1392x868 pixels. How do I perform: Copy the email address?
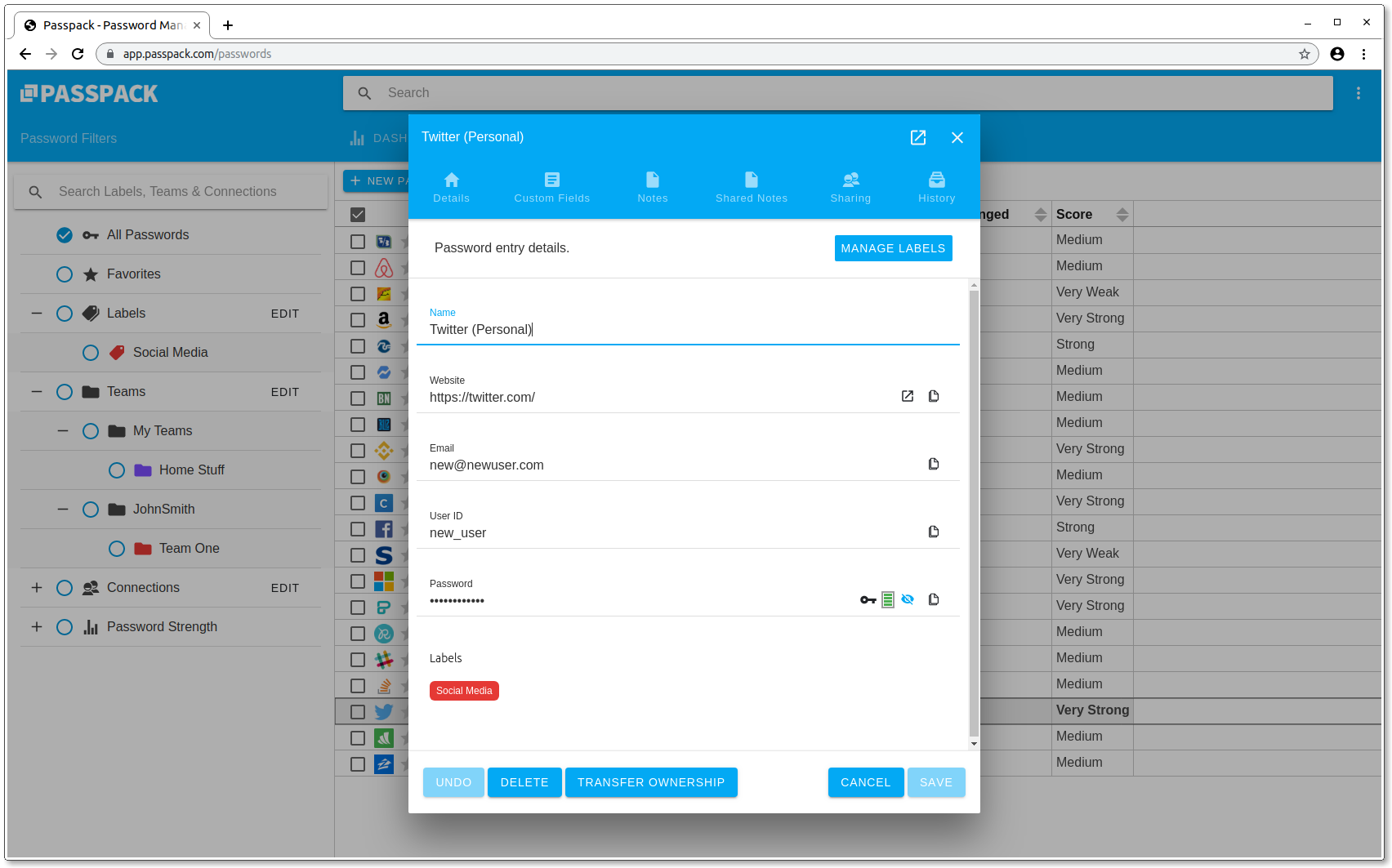coord(934,464)
